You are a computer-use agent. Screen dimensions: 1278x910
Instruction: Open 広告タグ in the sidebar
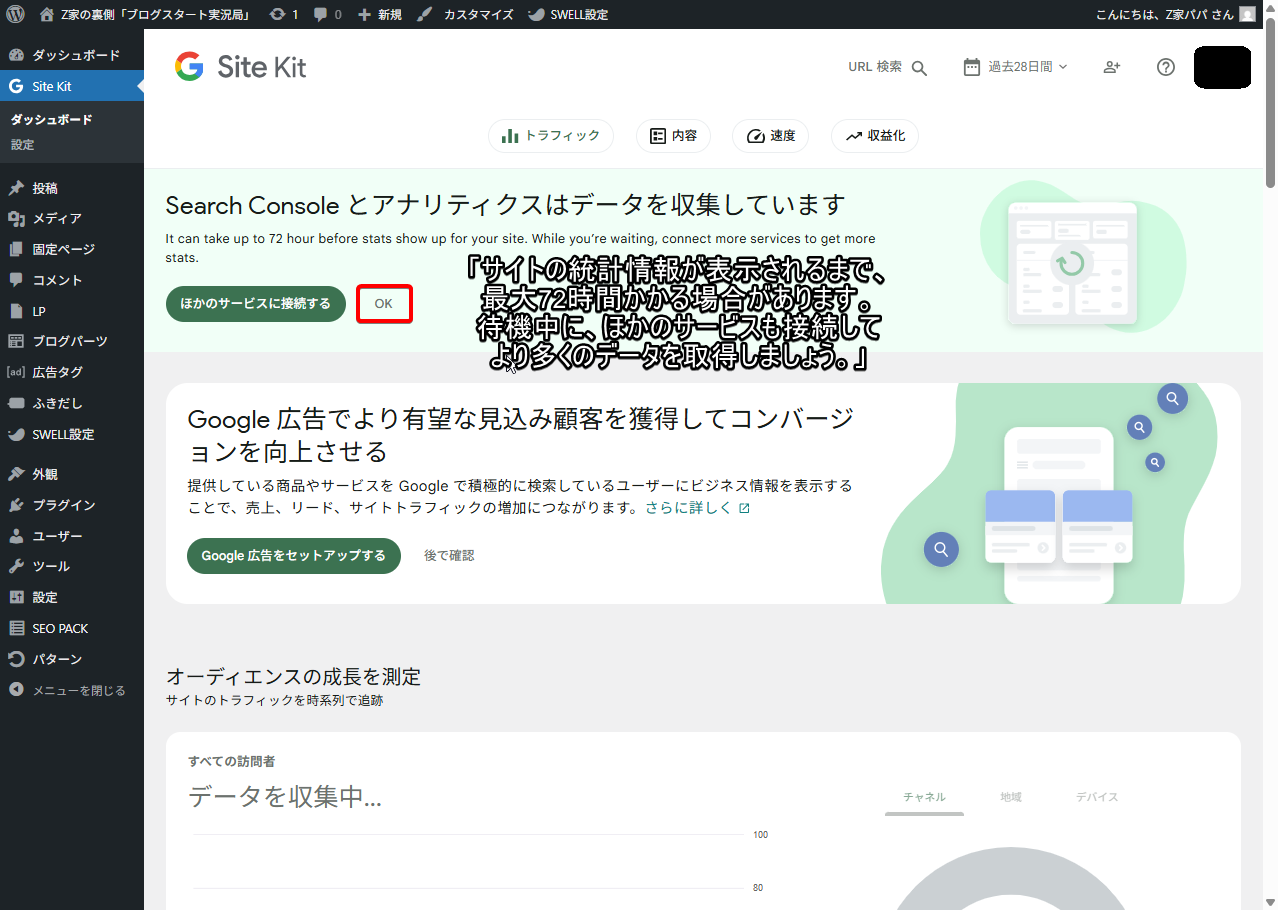72,372
